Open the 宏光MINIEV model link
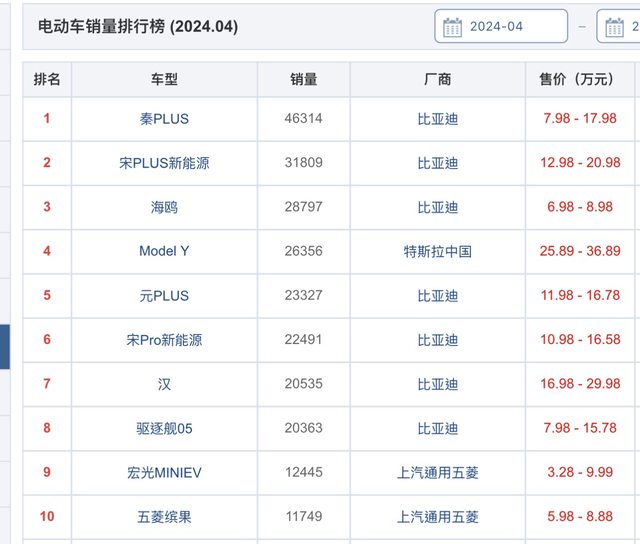Screen dimensions: 640x544 coord(164,472)
